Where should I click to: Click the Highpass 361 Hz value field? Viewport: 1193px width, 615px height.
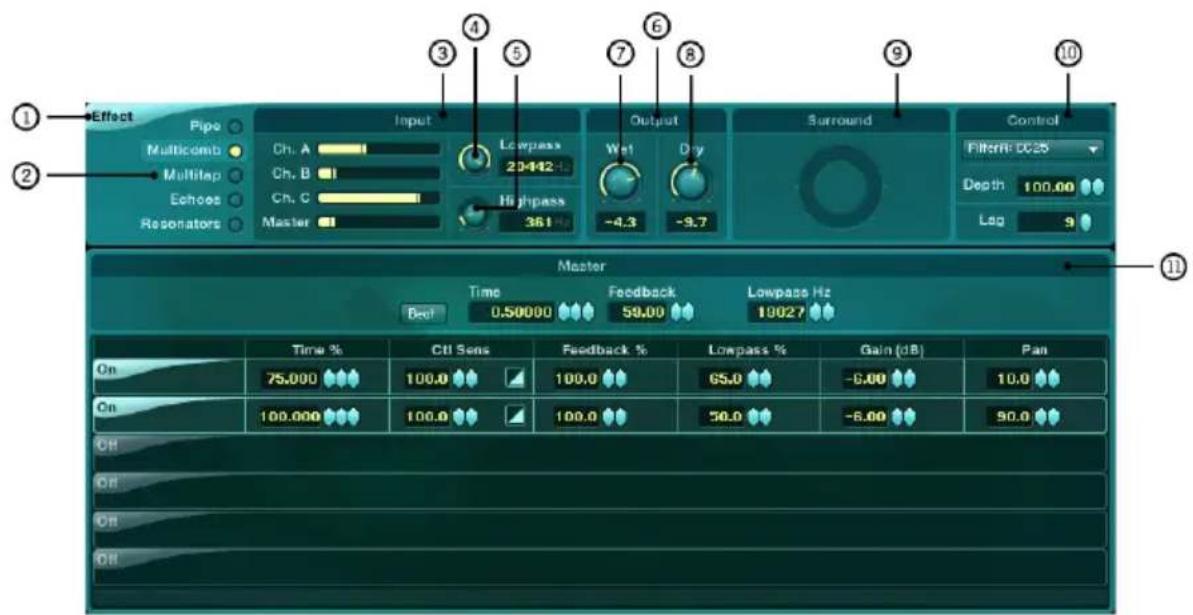[536, 221]
